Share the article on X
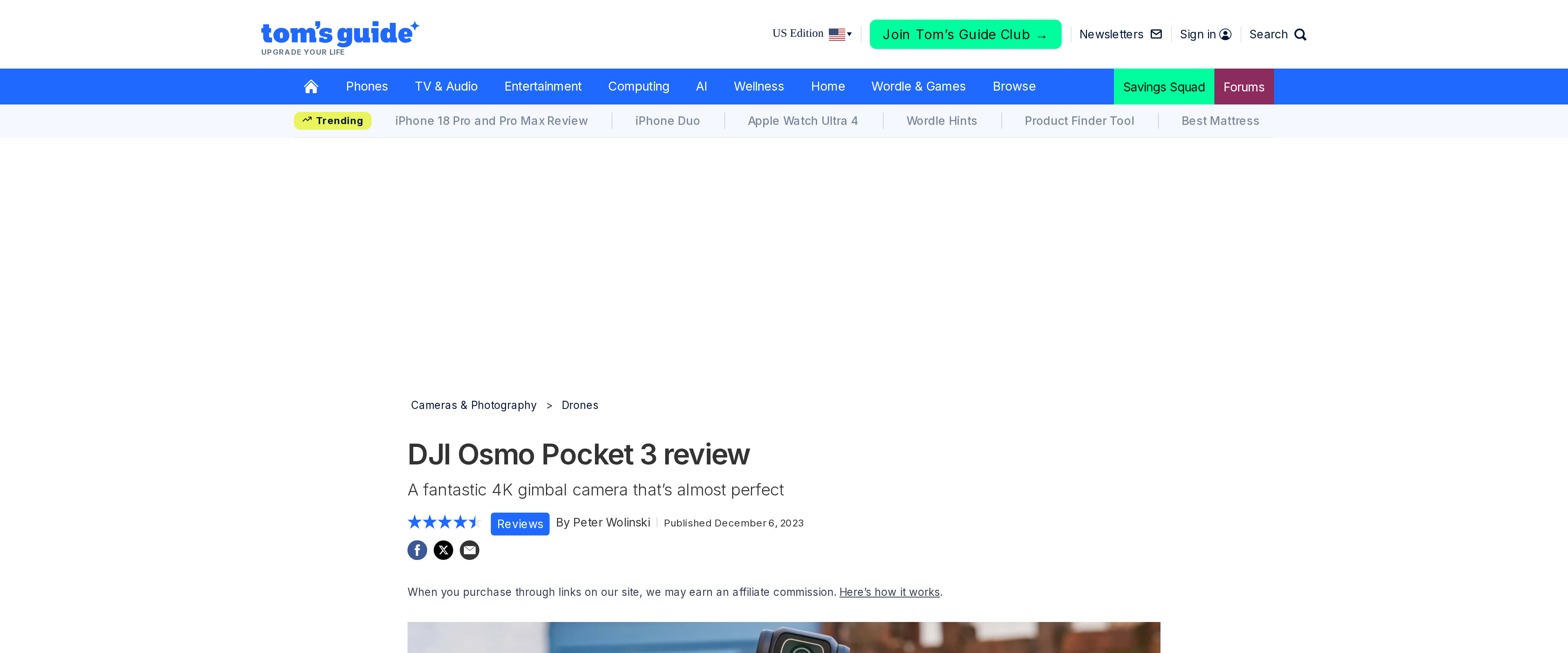 [443, 550]
